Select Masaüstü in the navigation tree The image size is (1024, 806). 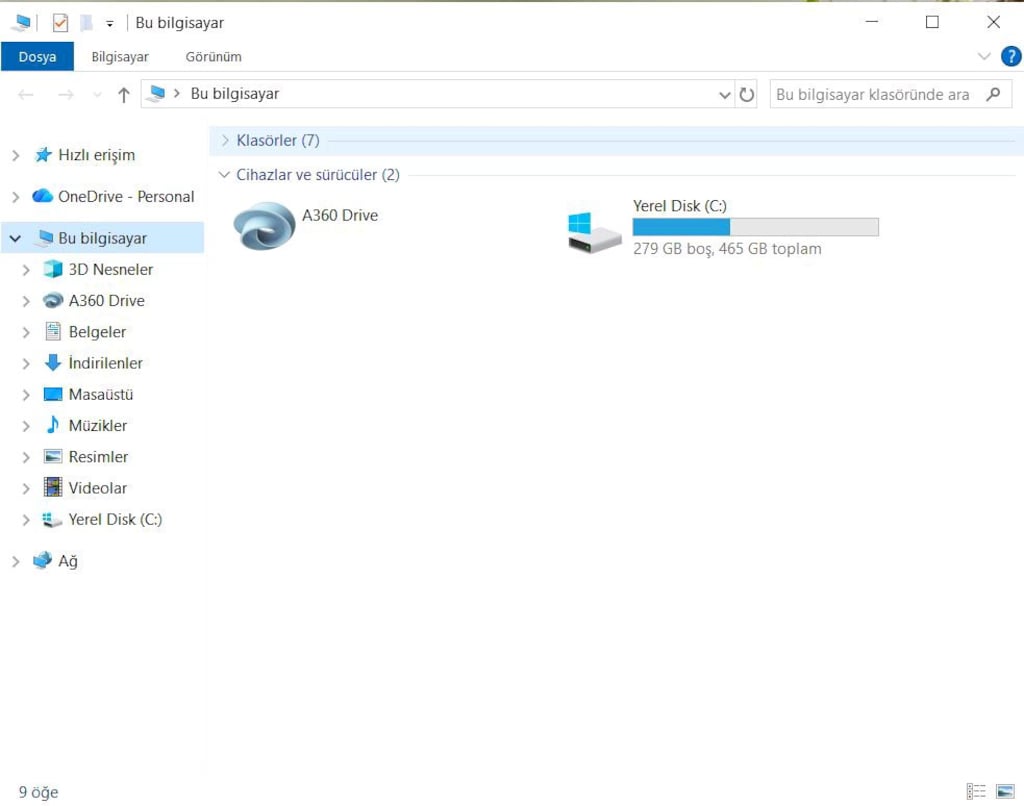(x=101, y=395)
